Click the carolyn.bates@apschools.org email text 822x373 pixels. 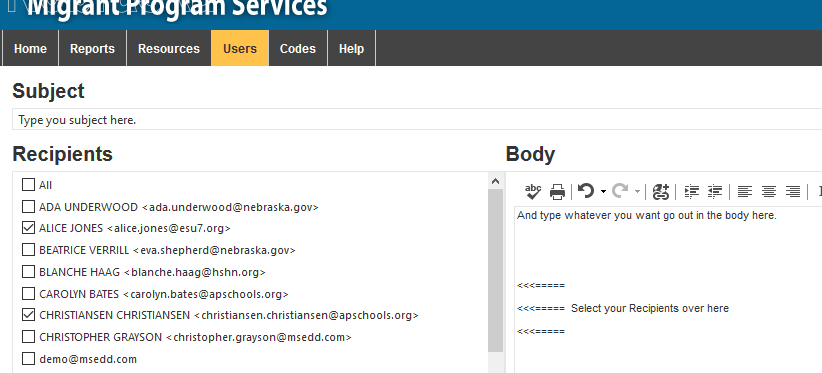tap(206, 294)
